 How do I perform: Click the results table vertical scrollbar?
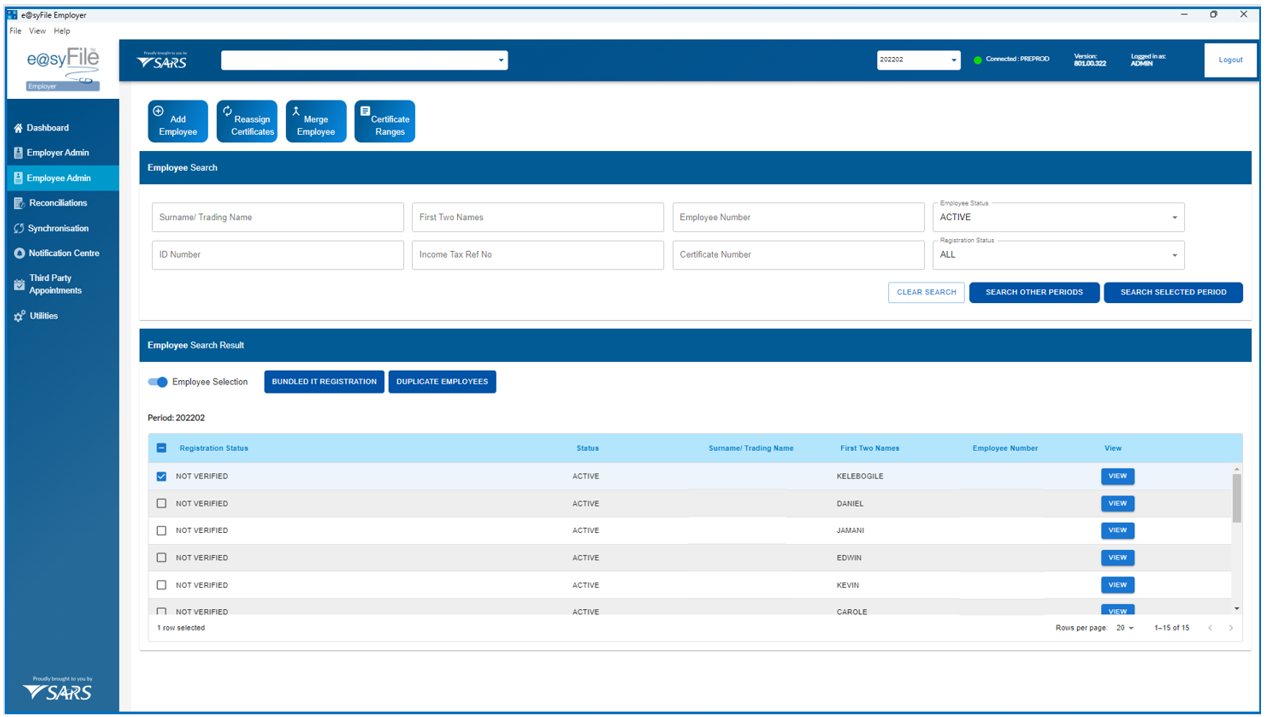(x=1237, y=500)
